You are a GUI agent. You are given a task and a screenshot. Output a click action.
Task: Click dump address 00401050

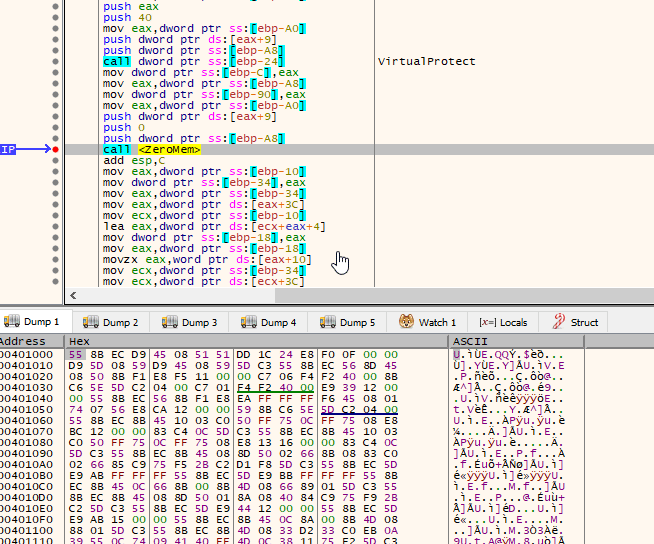click(27, 410)
